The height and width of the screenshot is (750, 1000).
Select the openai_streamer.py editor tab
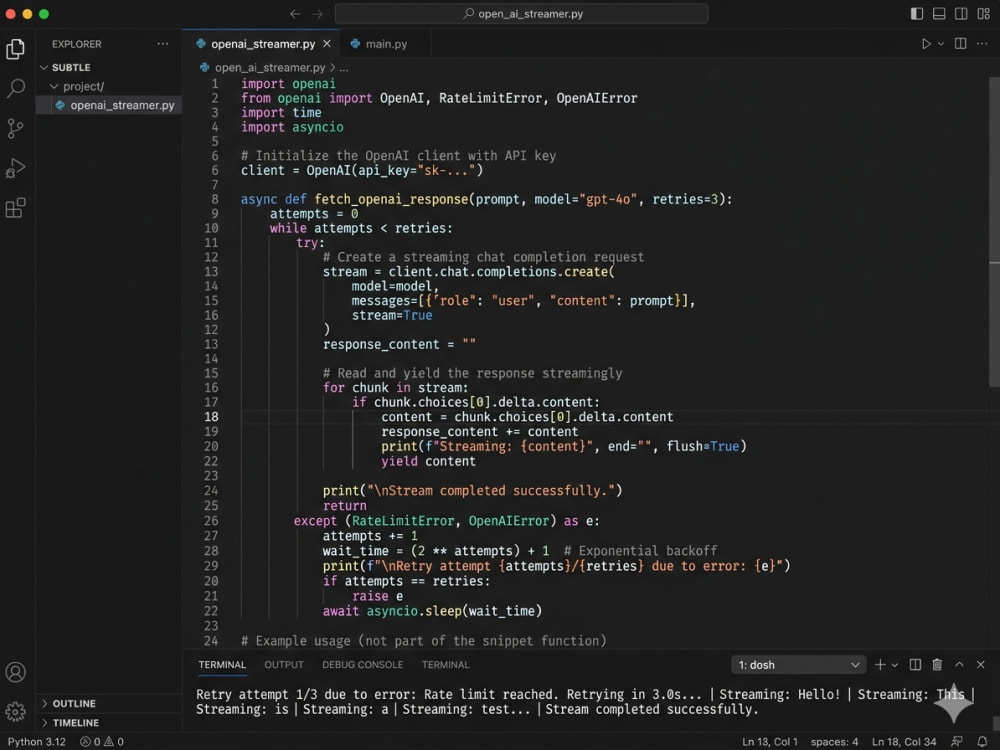pyautogui.click(x=262, y=44)
